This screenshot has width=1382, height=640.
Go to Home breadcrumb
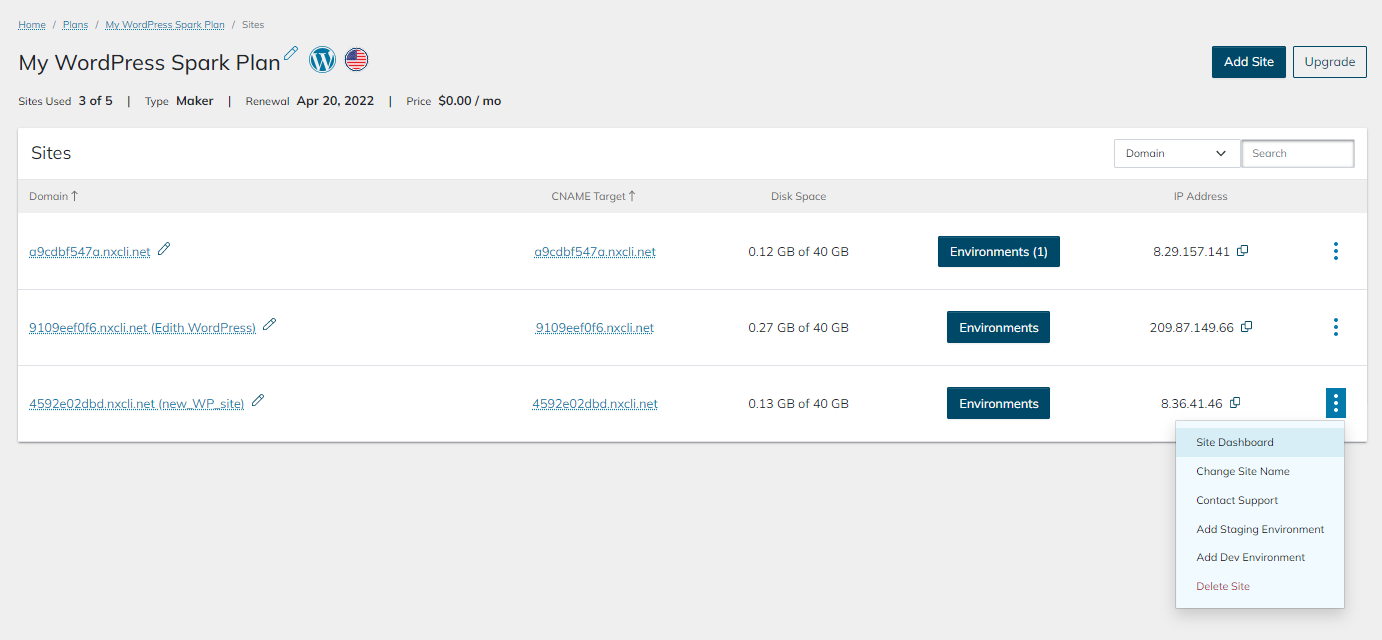(x=32, y=24)
